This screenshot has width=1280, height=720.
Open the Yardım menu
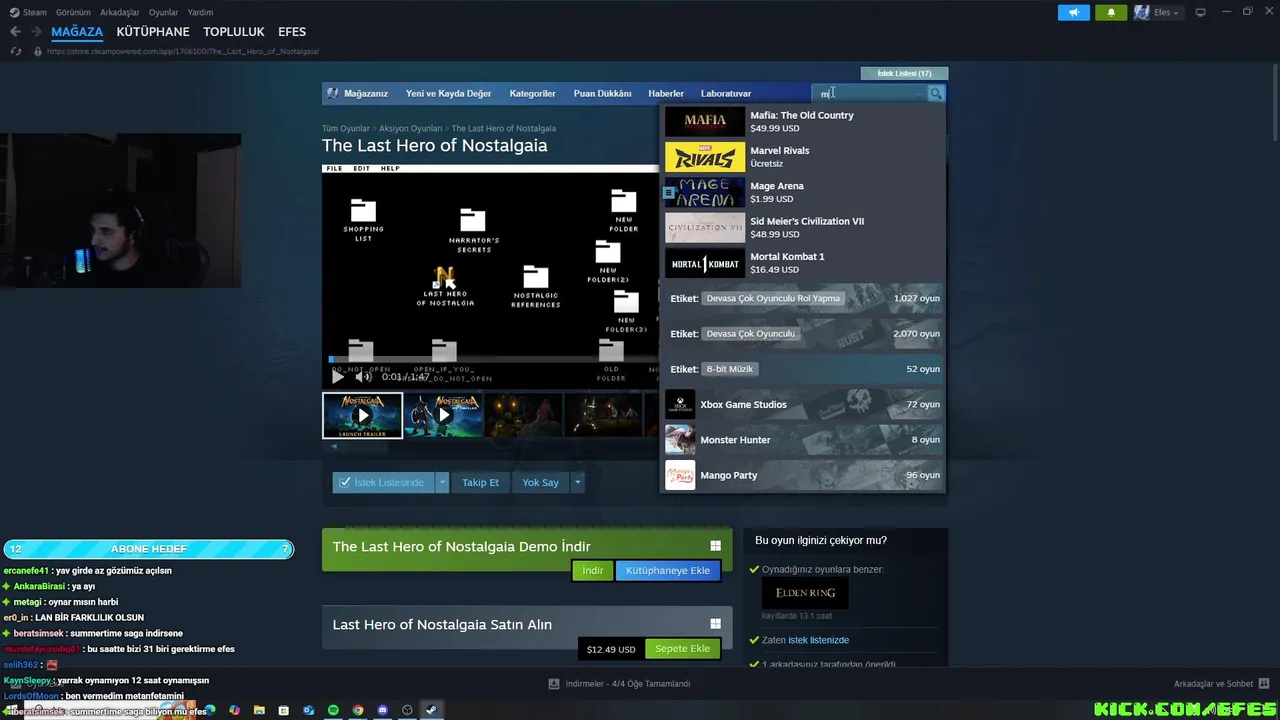(x=200, y=12)
